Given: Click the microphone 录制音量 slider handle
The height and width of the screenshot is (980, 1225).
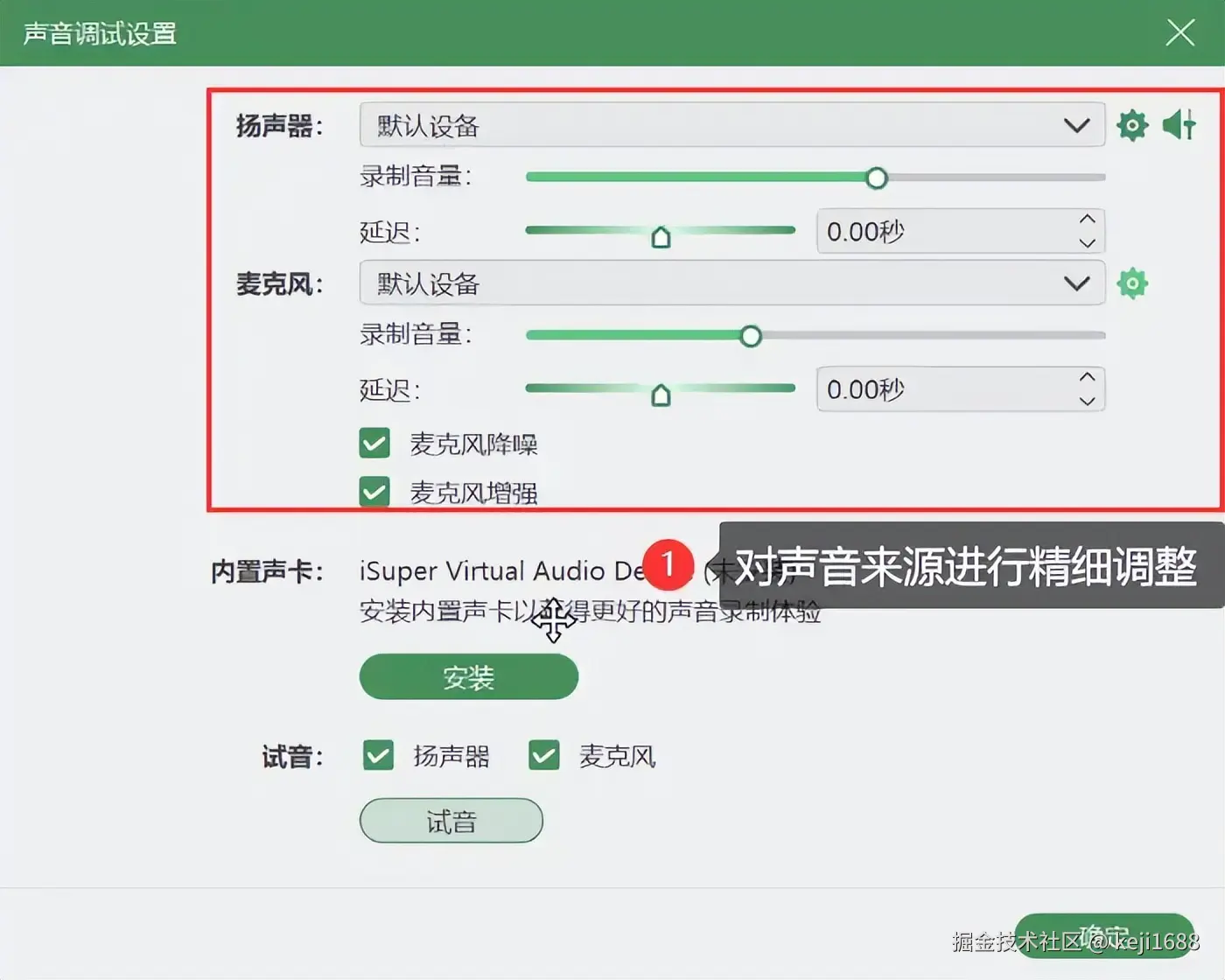Looking at the screenshot, I should [x=751, y=336].
